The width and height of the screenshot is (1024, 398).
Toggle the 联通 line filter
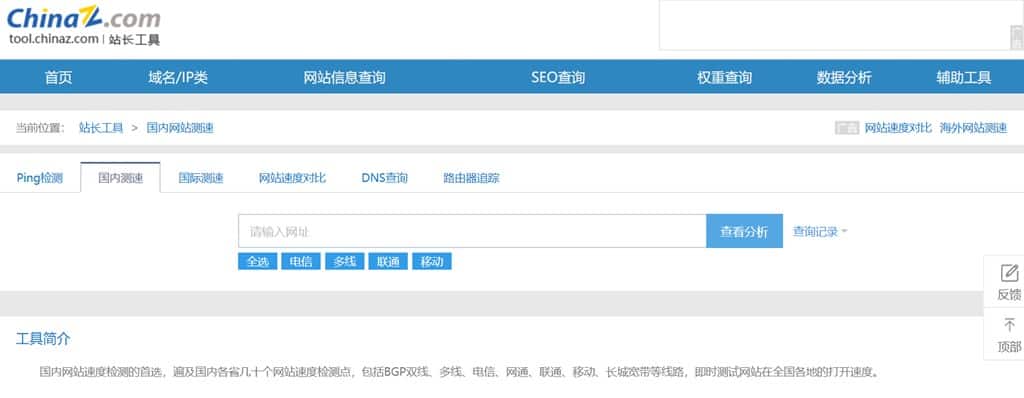[388, 261]
